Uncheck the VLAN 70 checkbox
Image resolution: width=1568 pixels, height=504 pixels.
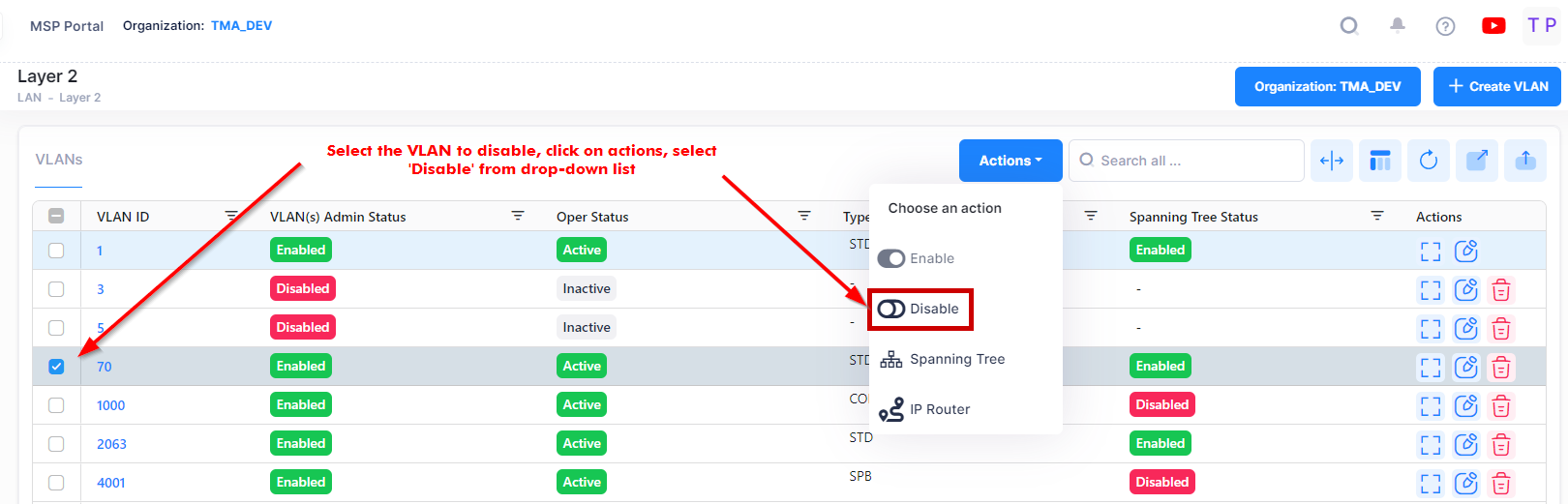point(56,367)
